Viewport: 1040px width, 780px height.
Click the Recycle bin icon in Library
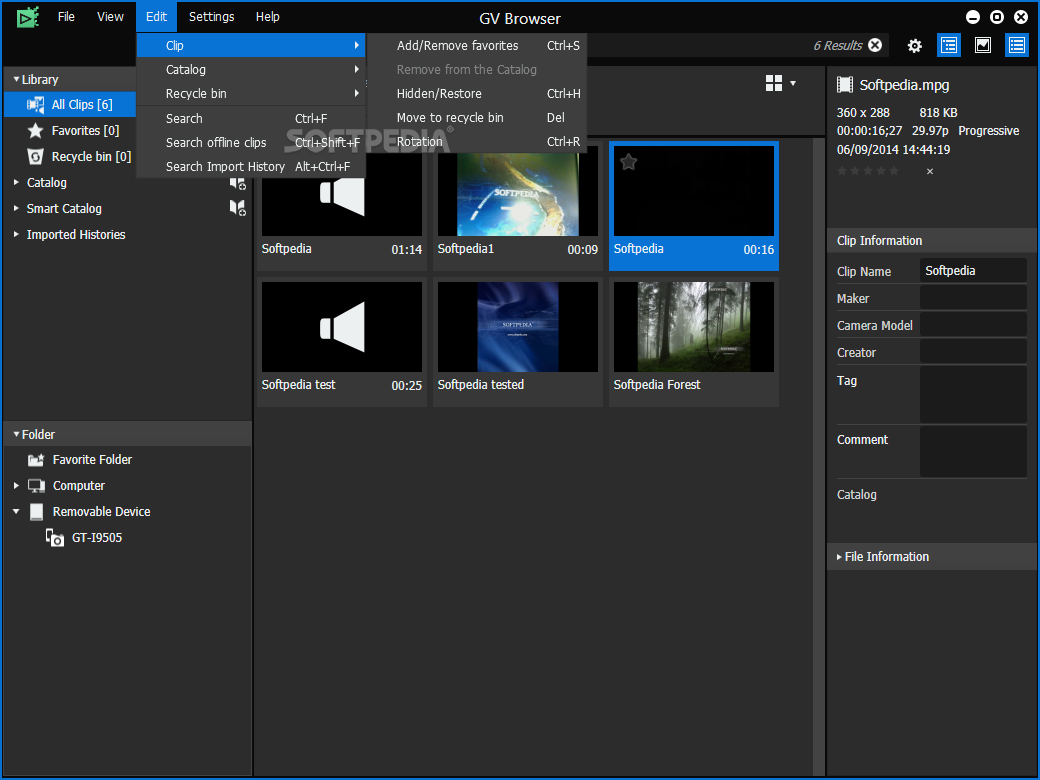[35, 157]
